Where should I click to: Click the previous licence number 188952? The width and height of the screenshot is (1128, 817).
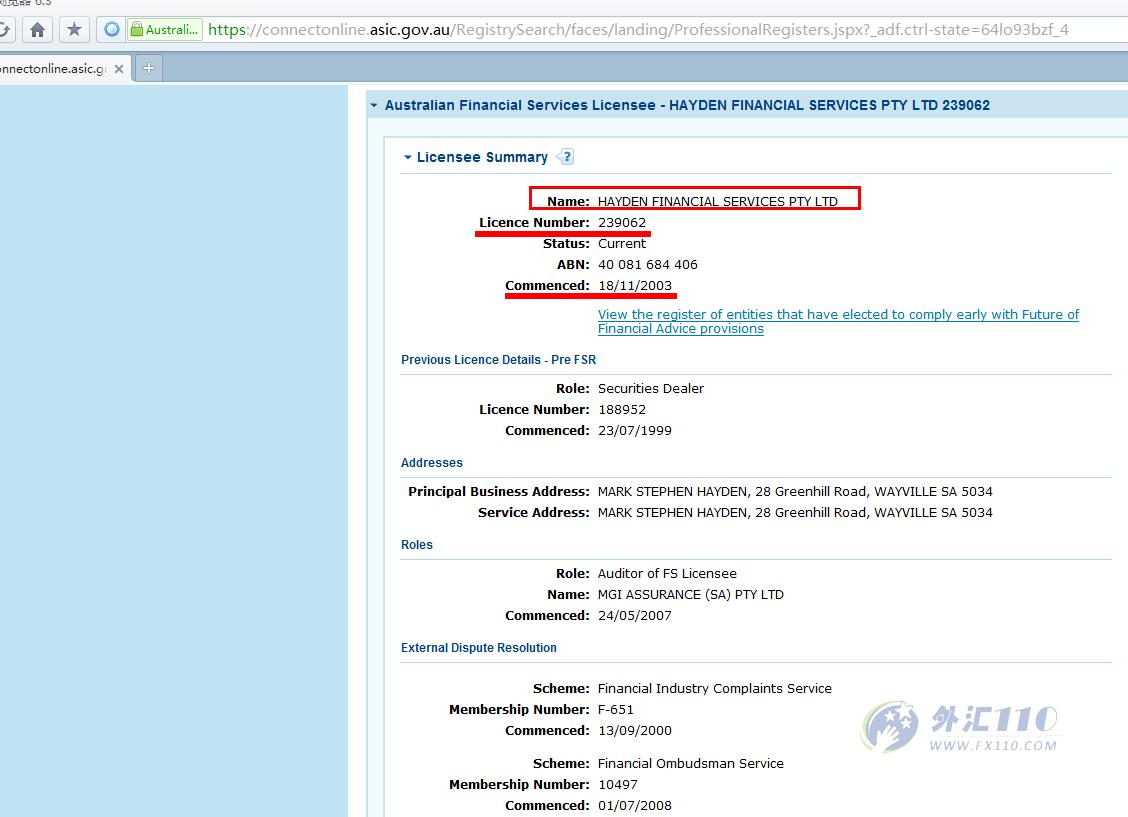click(622, 409)
